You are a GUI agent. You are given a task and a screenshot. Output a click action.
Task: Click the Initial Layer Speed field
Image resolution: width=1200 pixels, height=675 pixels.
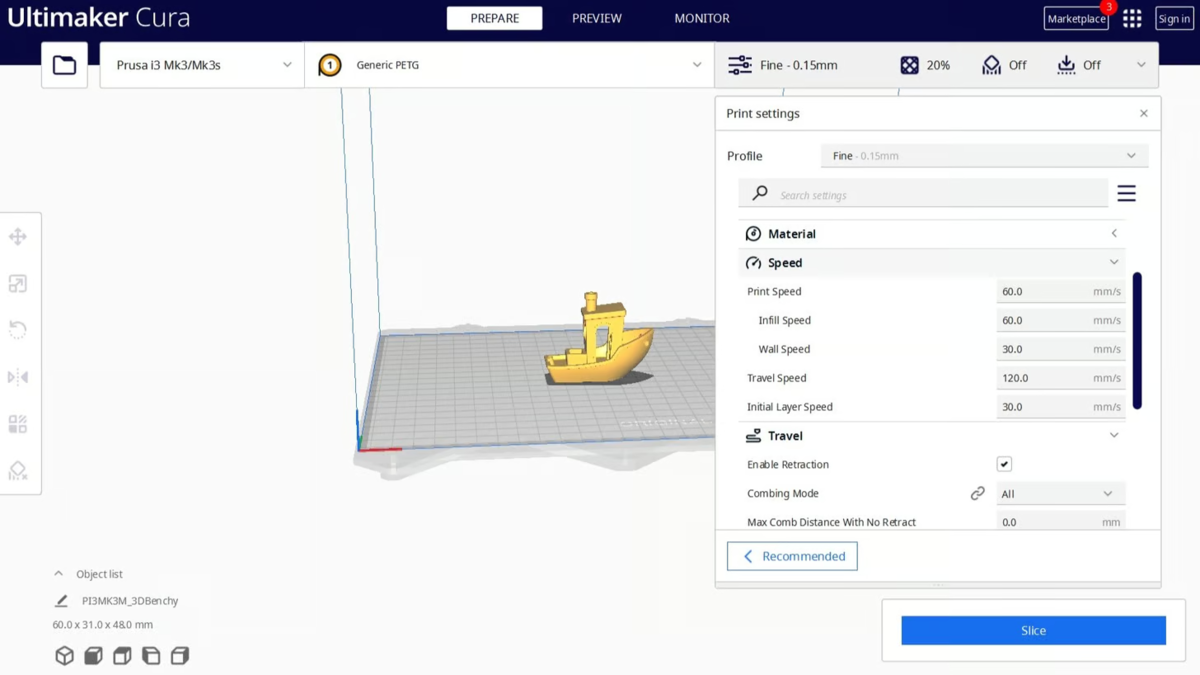(1060, 407)
